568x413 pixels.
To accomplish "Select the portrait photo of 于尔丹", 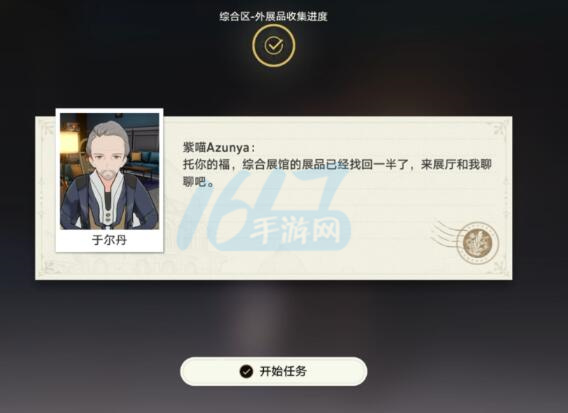I will (109, 171).
